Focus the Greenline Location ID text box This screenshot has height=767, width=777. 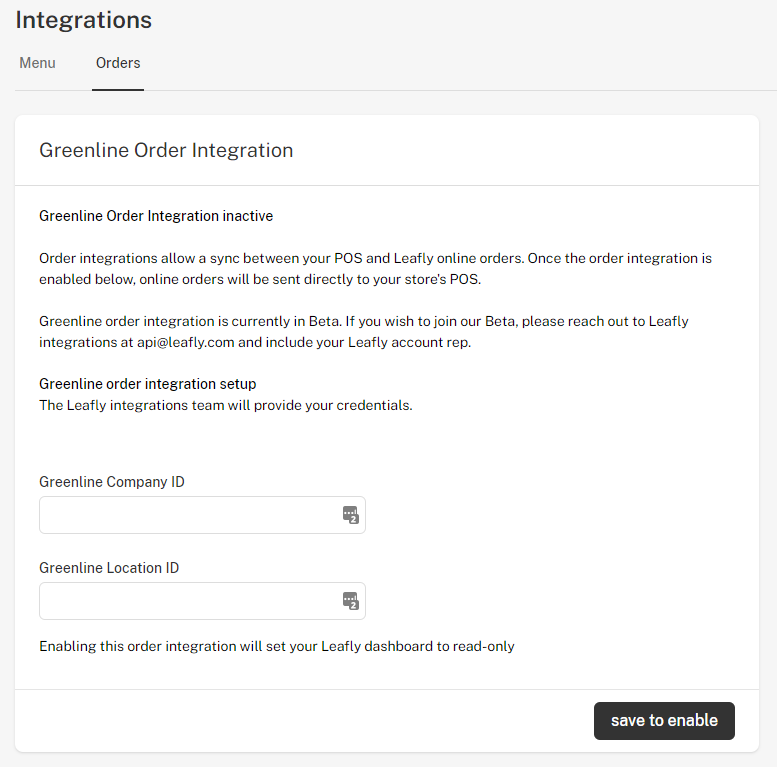[x=202, y=601]
